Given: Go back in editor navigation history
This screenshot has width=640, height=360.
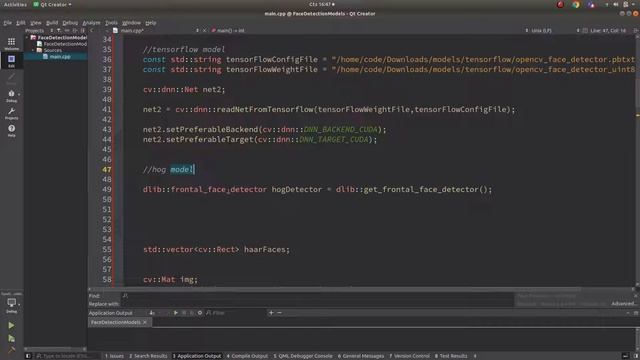Looking at the screenshot, I should [x=92, y=31].
